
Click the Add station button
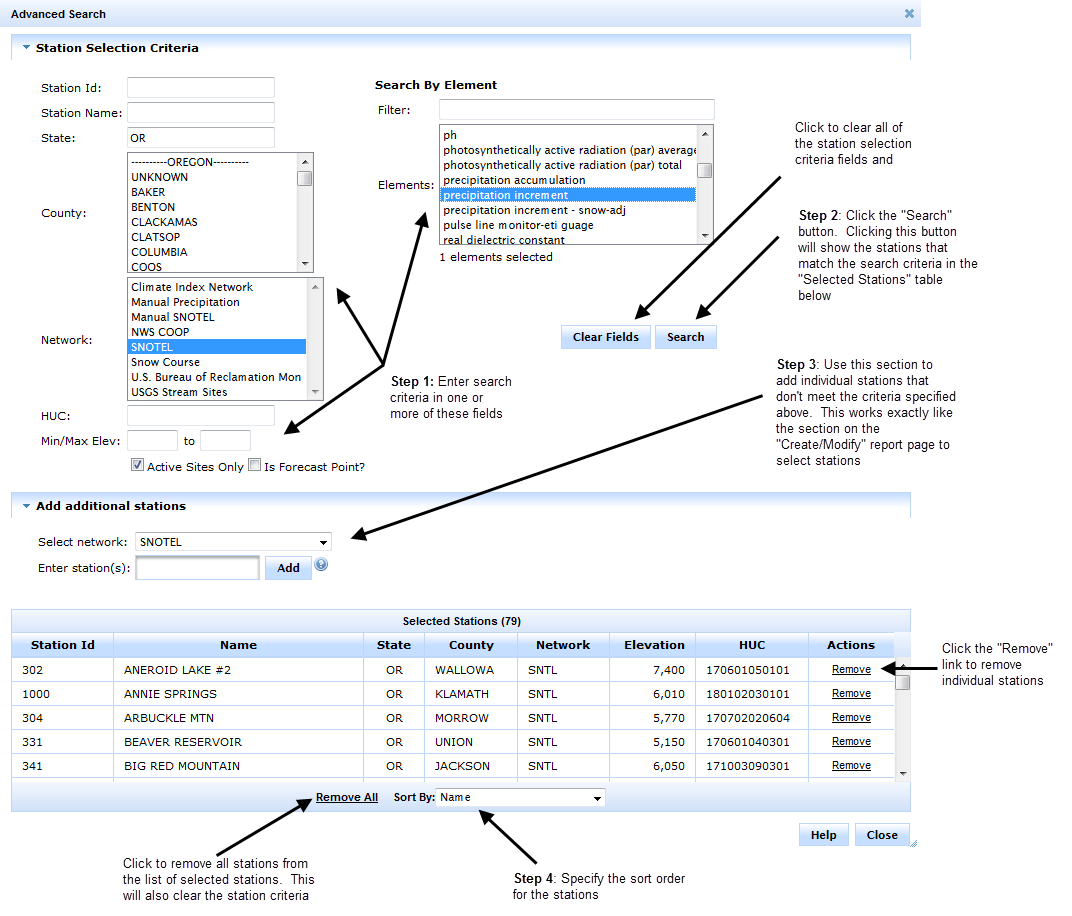pyautogui.click(x=288, y=568)
